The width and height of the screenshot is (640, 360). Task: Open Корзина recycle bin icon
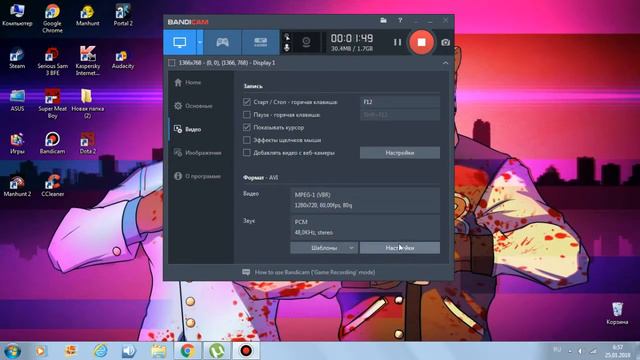pyautogui.click(x=617, y=313)
